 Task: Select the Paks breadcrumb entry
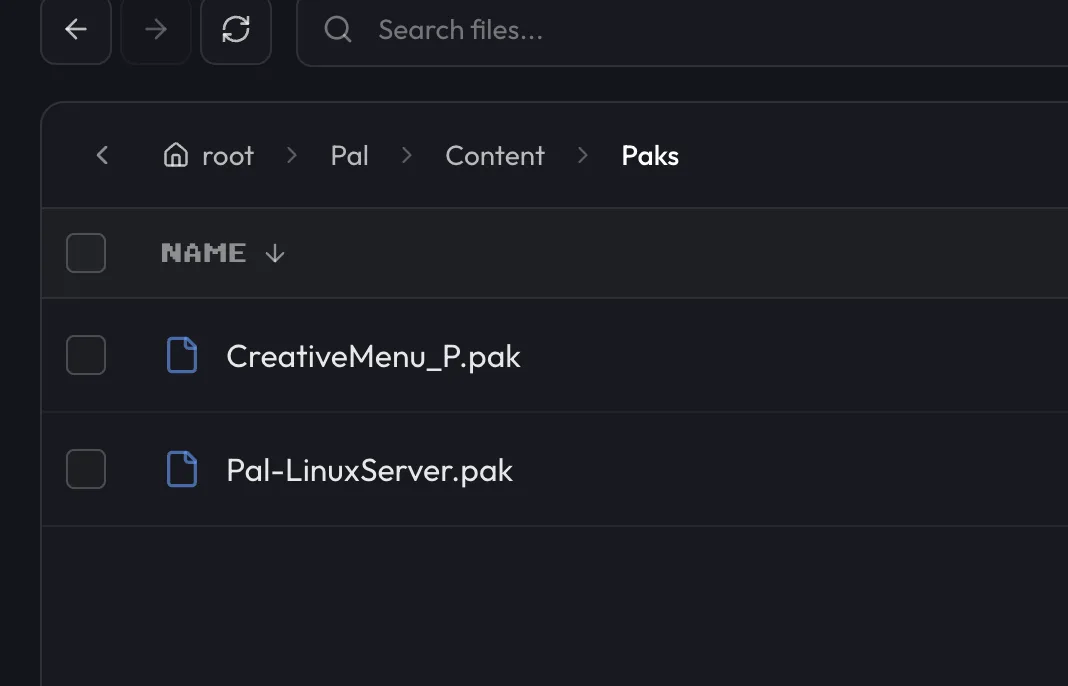pos(650,156)
